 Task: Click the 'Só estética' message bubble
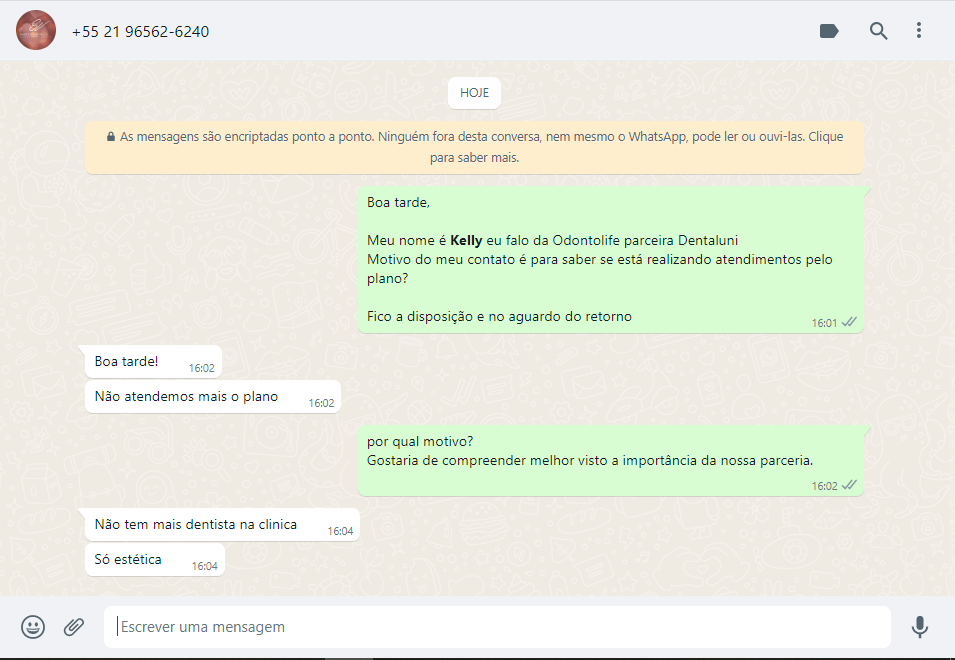[128, 559]
